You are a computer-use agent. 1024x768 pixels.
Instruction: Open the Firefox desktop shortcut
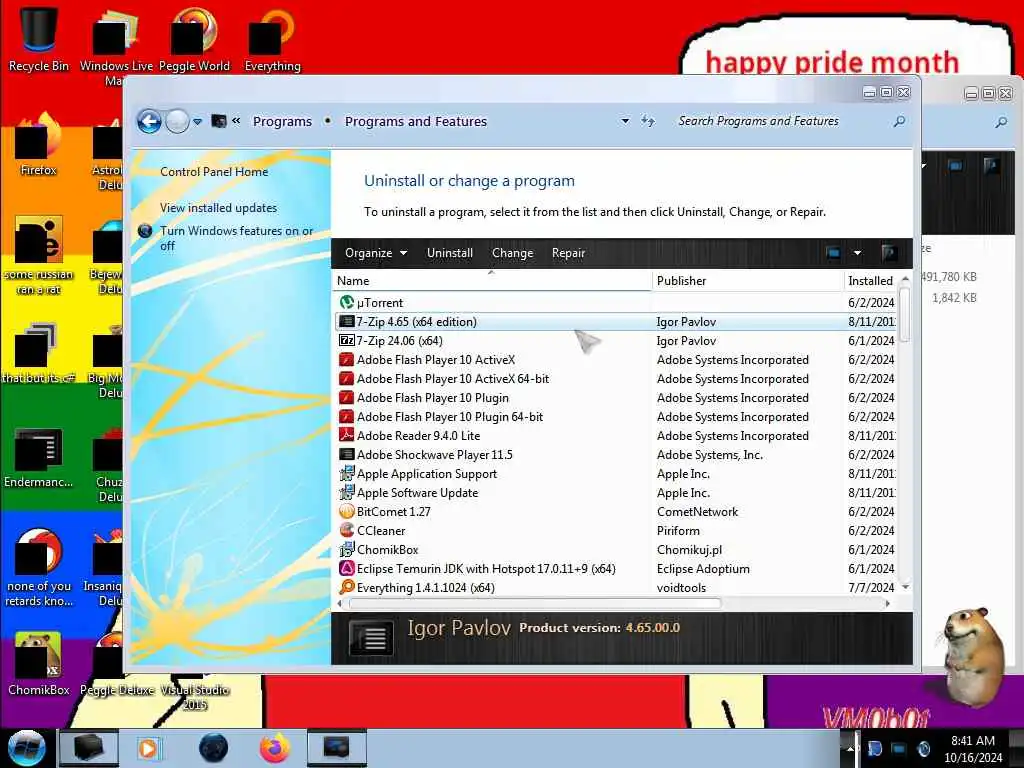[x=39, y=145]
